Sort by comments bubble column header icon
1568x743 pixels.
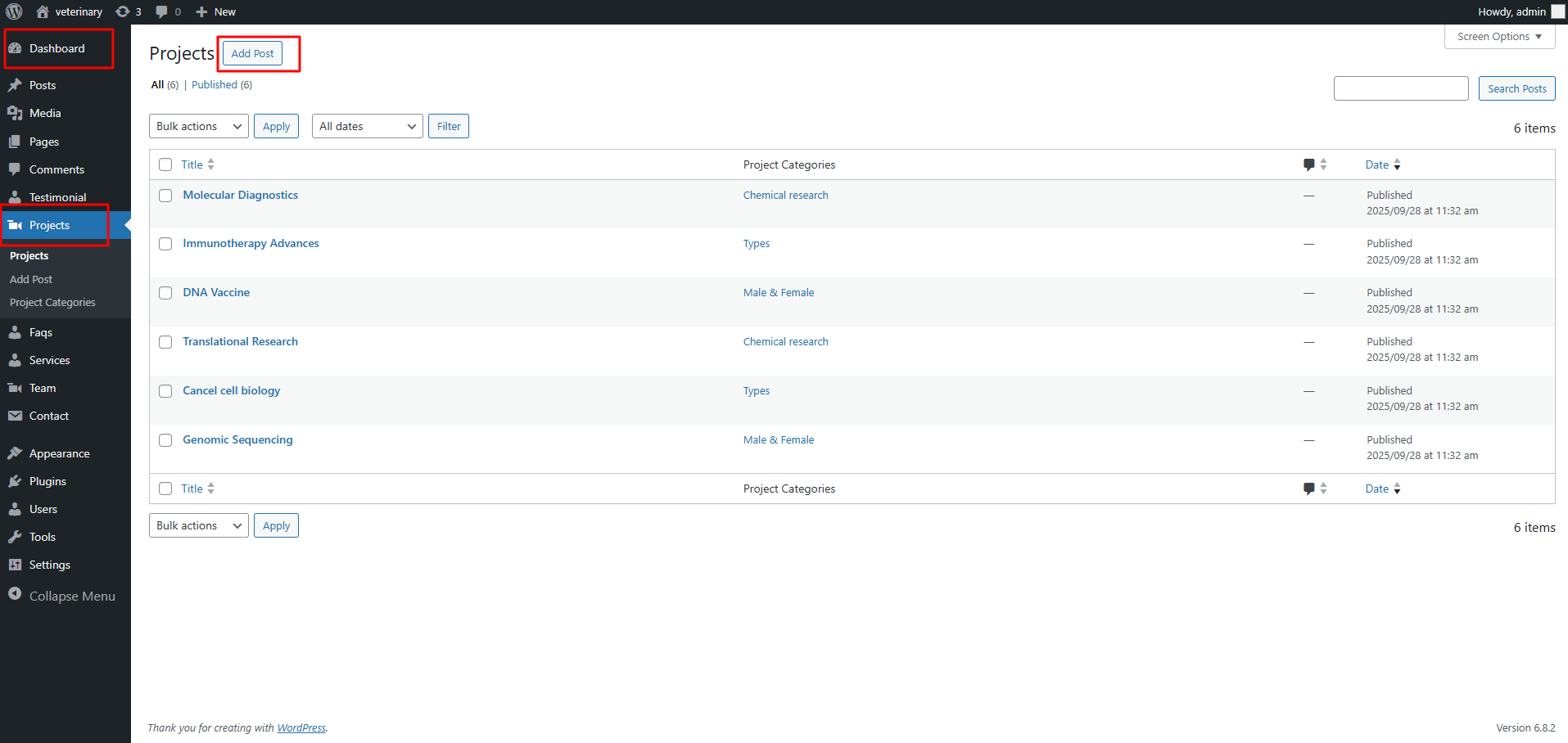1309,164
